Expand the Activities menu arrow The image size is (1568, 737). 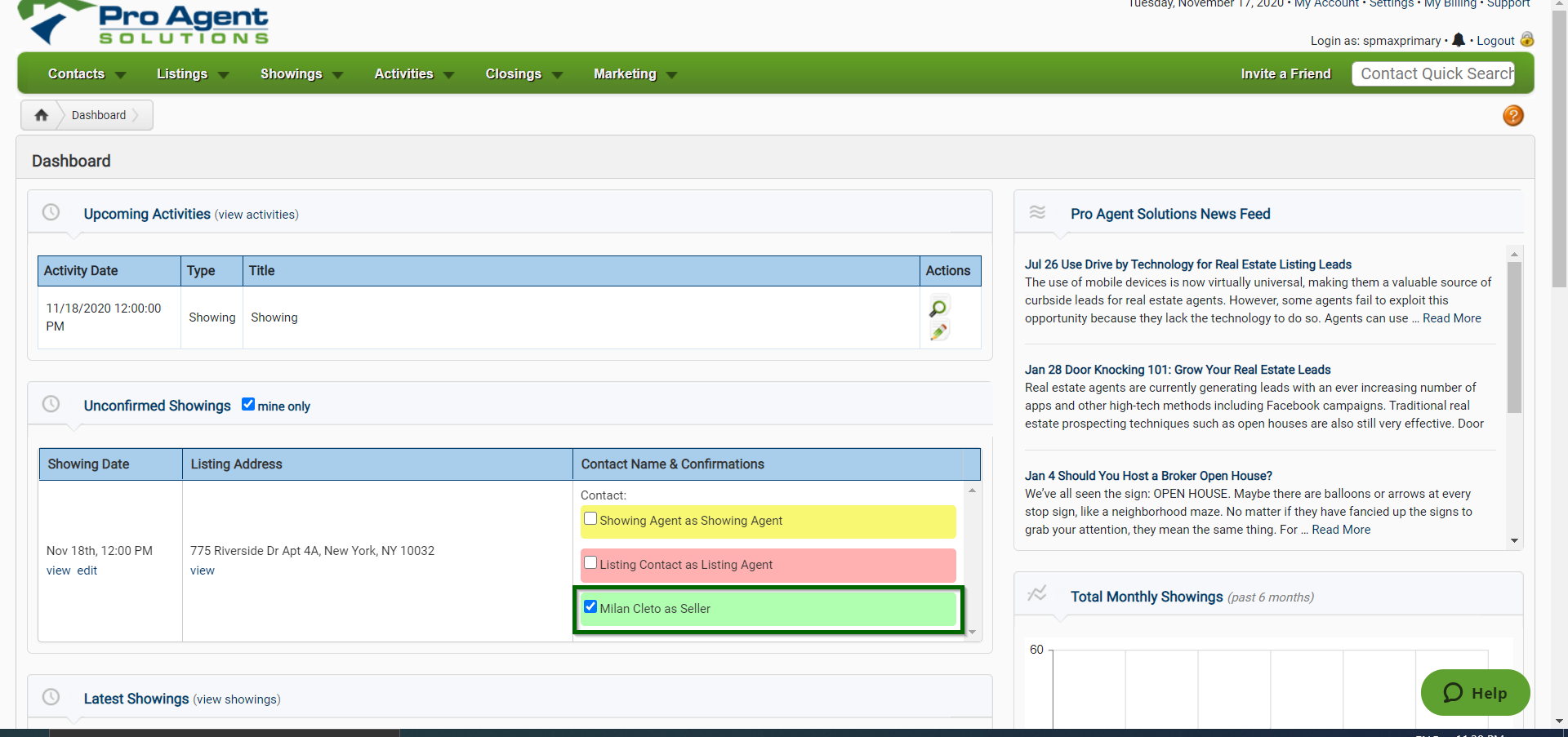448,75
